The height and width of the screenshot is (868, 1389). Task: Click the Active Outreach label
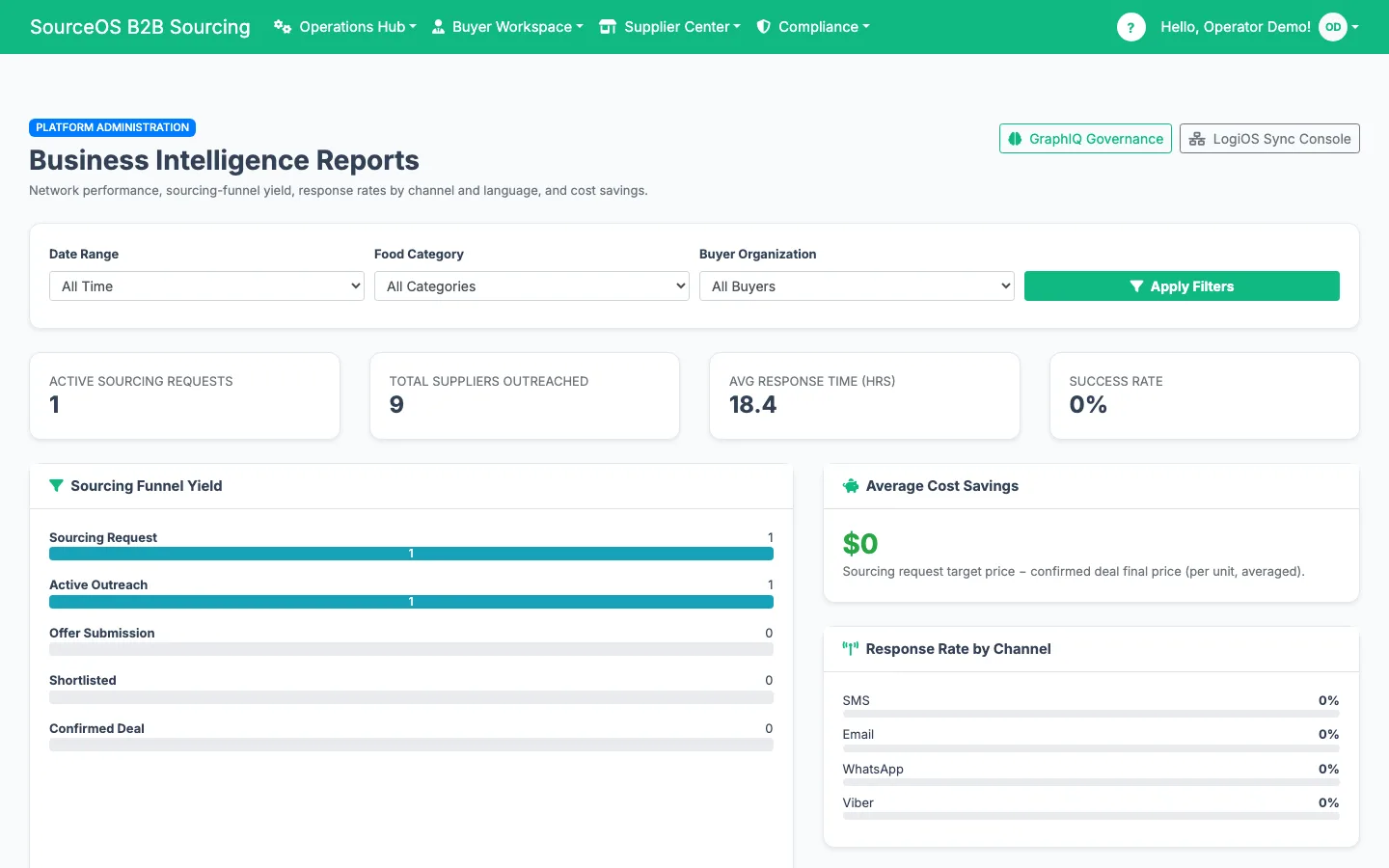pyautogui.click(x=98, y=584)
